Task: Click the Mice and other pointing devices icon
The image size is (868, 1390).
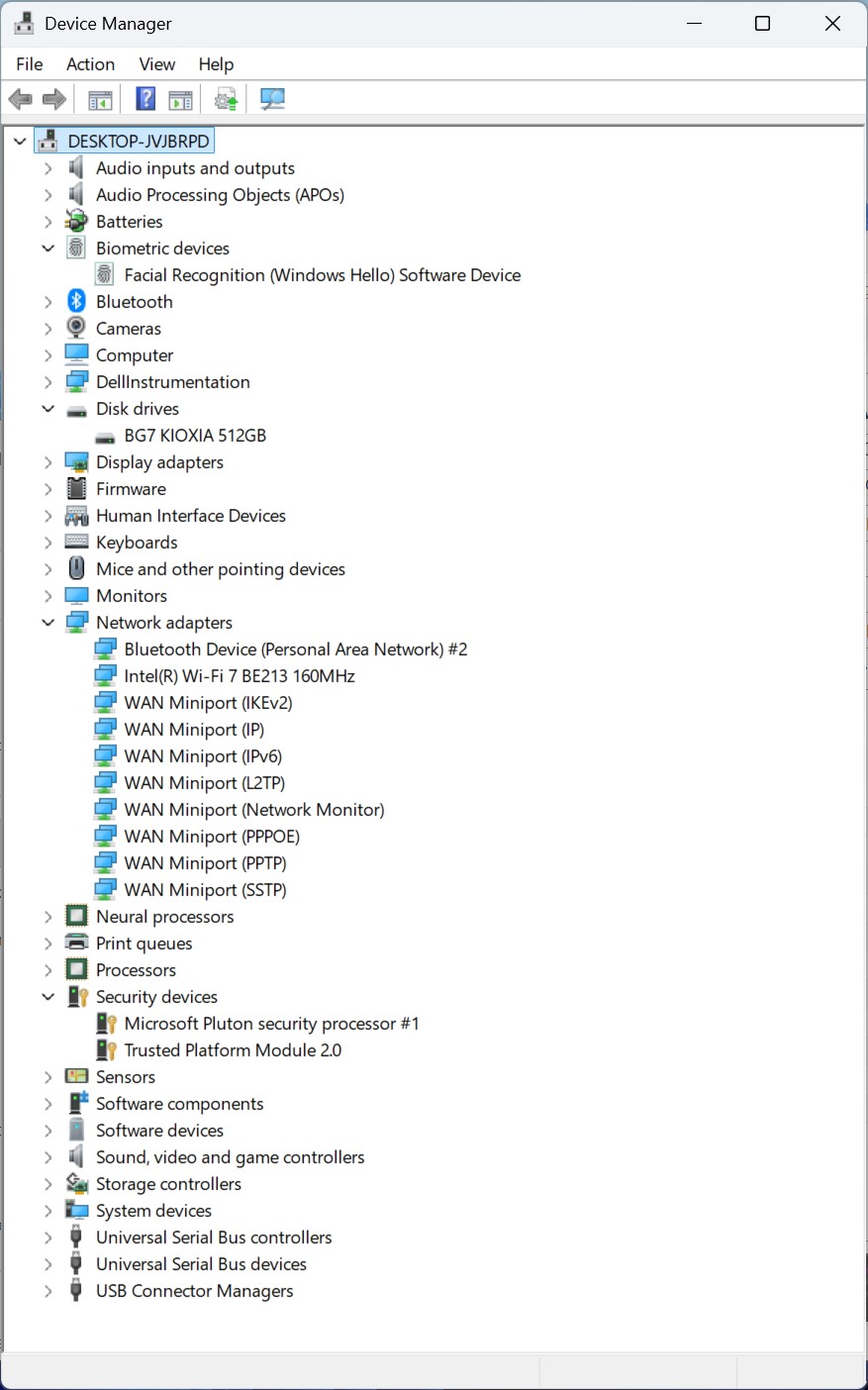Action: click(76, 568)
